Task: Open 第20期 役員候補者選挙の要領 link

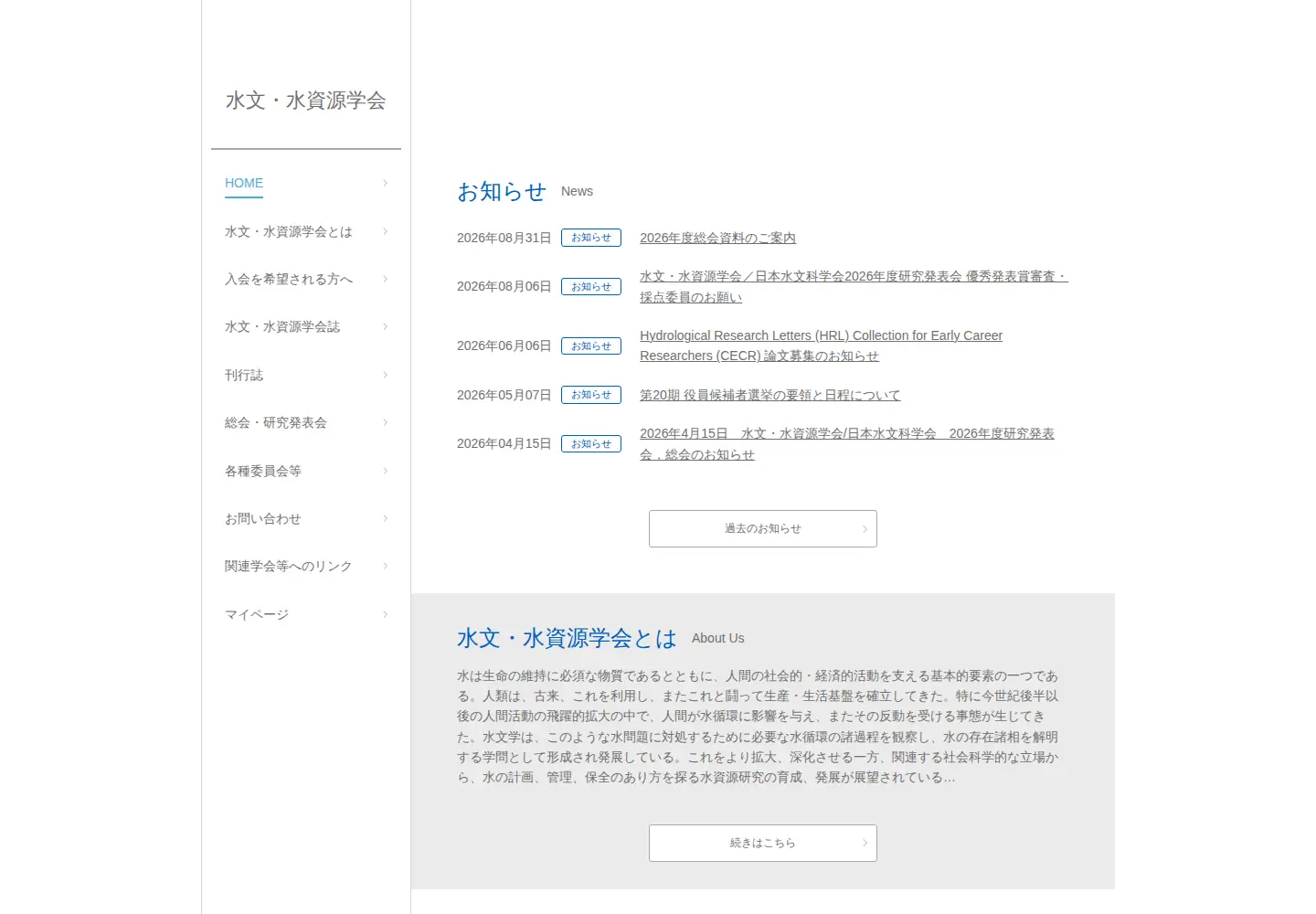Action: [x=769, y=395]
